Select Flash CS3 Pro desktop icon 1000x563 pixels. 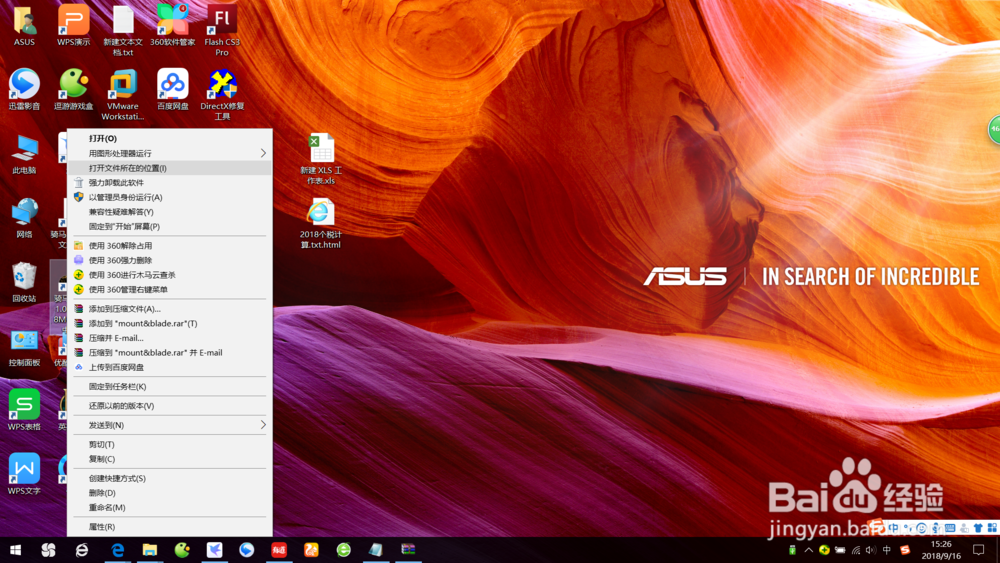222,31
